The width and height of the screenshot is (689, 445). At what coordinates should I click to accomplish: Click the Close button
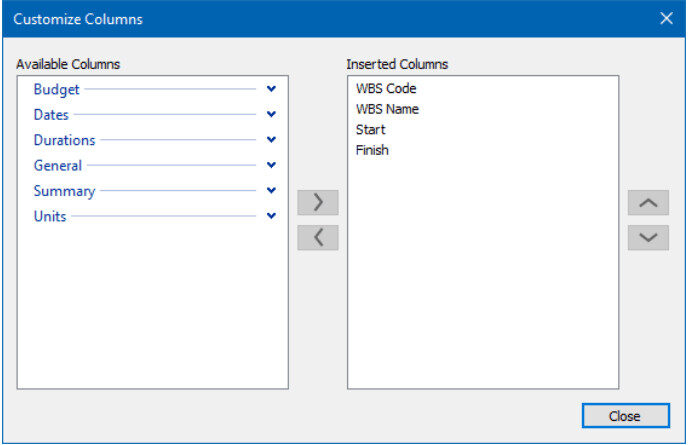pyautogui.click(x=626, y=416)
